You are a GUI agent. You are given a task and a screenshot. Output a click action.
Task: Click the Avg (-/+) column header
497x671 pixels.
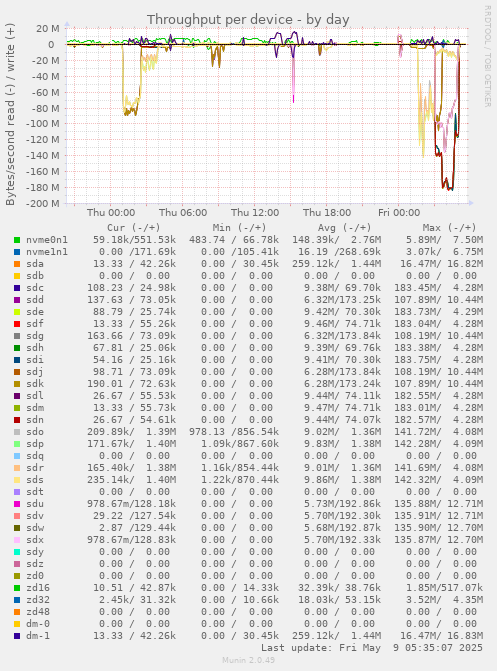pos(344,228)
